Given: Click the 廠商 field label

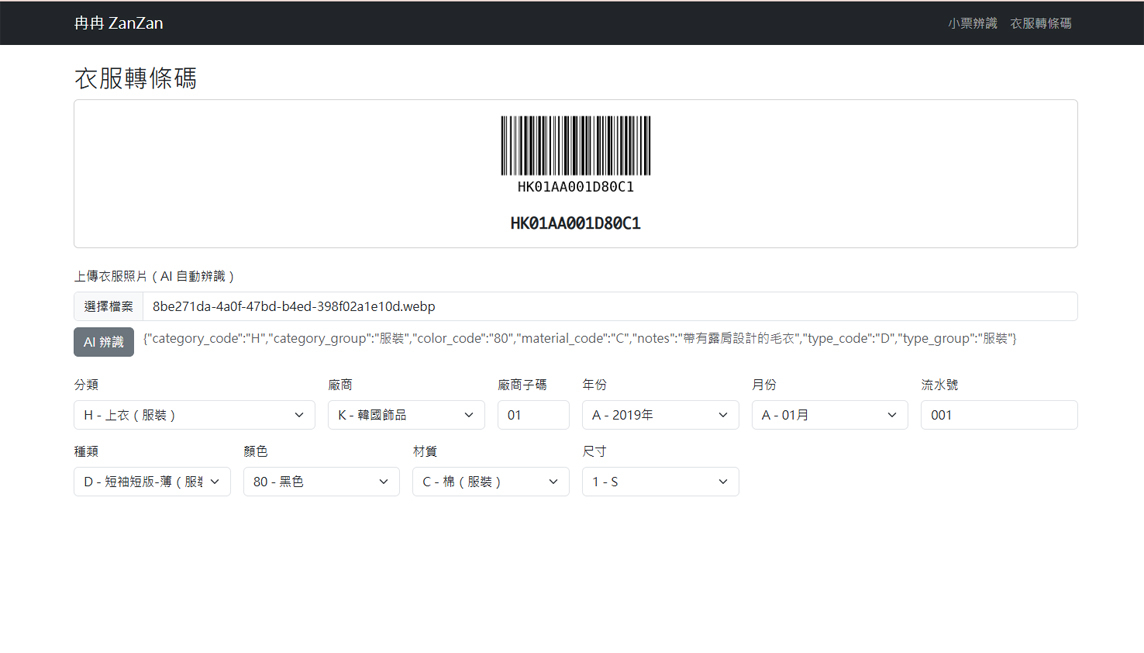Looking at the screenshot, I should (x=340, y=385).
